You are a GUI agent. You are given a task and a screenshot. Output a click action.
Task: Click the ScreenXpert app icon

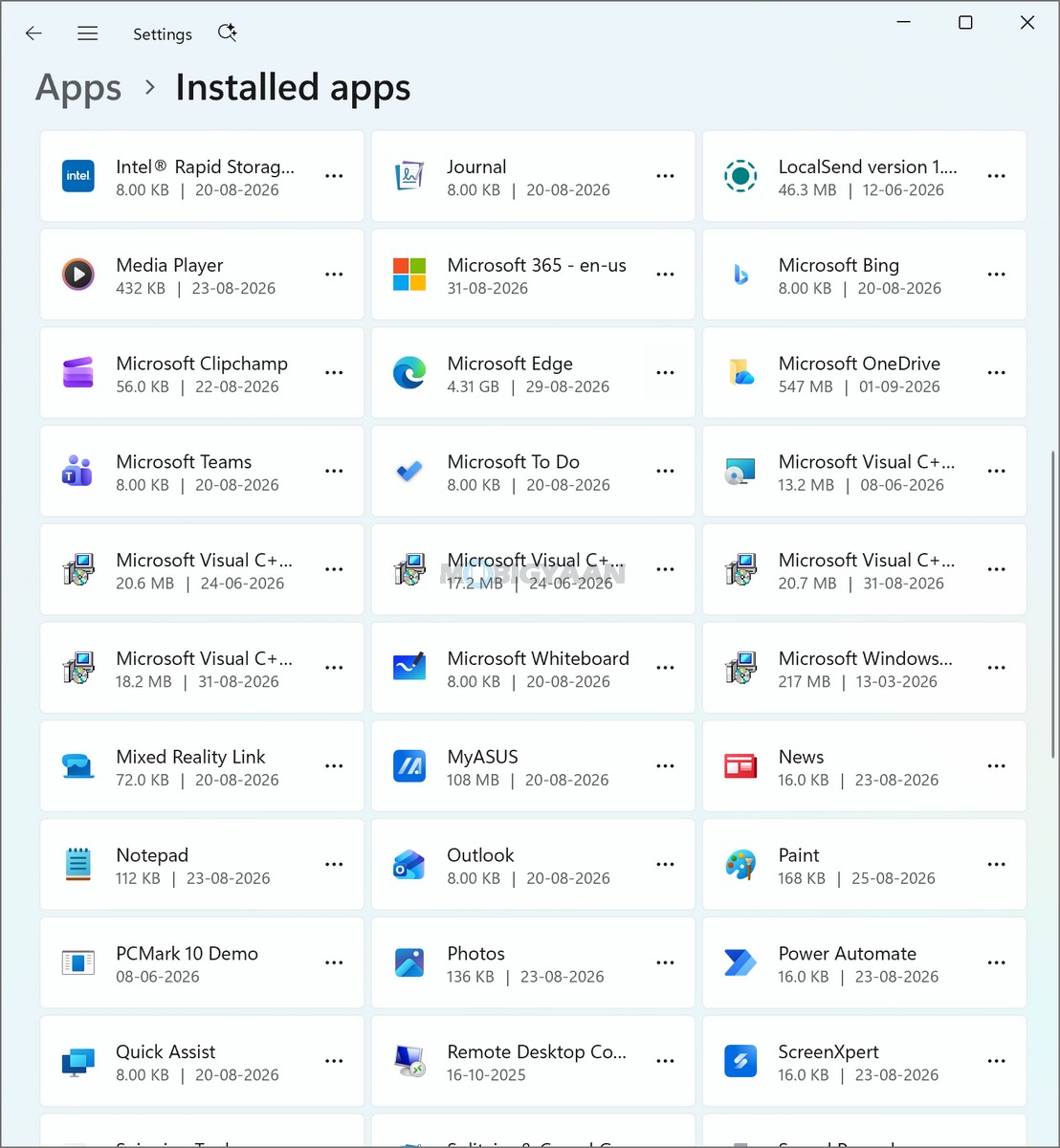(740, 1062)
